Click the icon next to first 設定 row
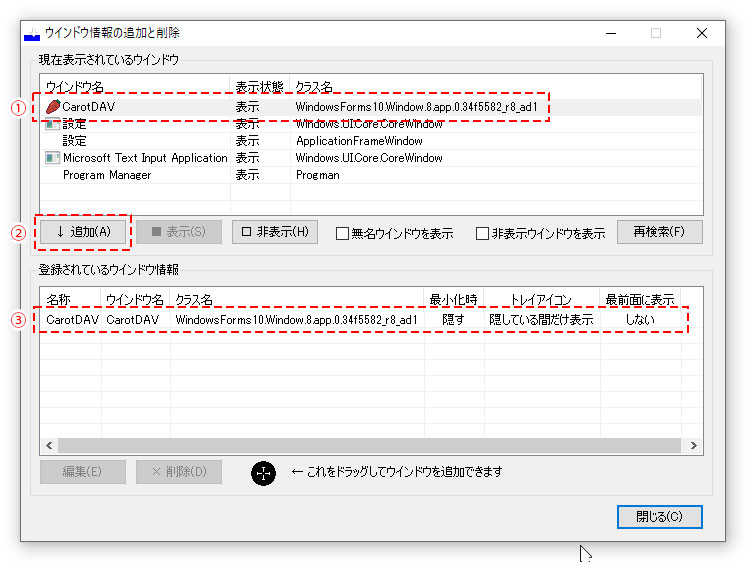 point(52,125)
